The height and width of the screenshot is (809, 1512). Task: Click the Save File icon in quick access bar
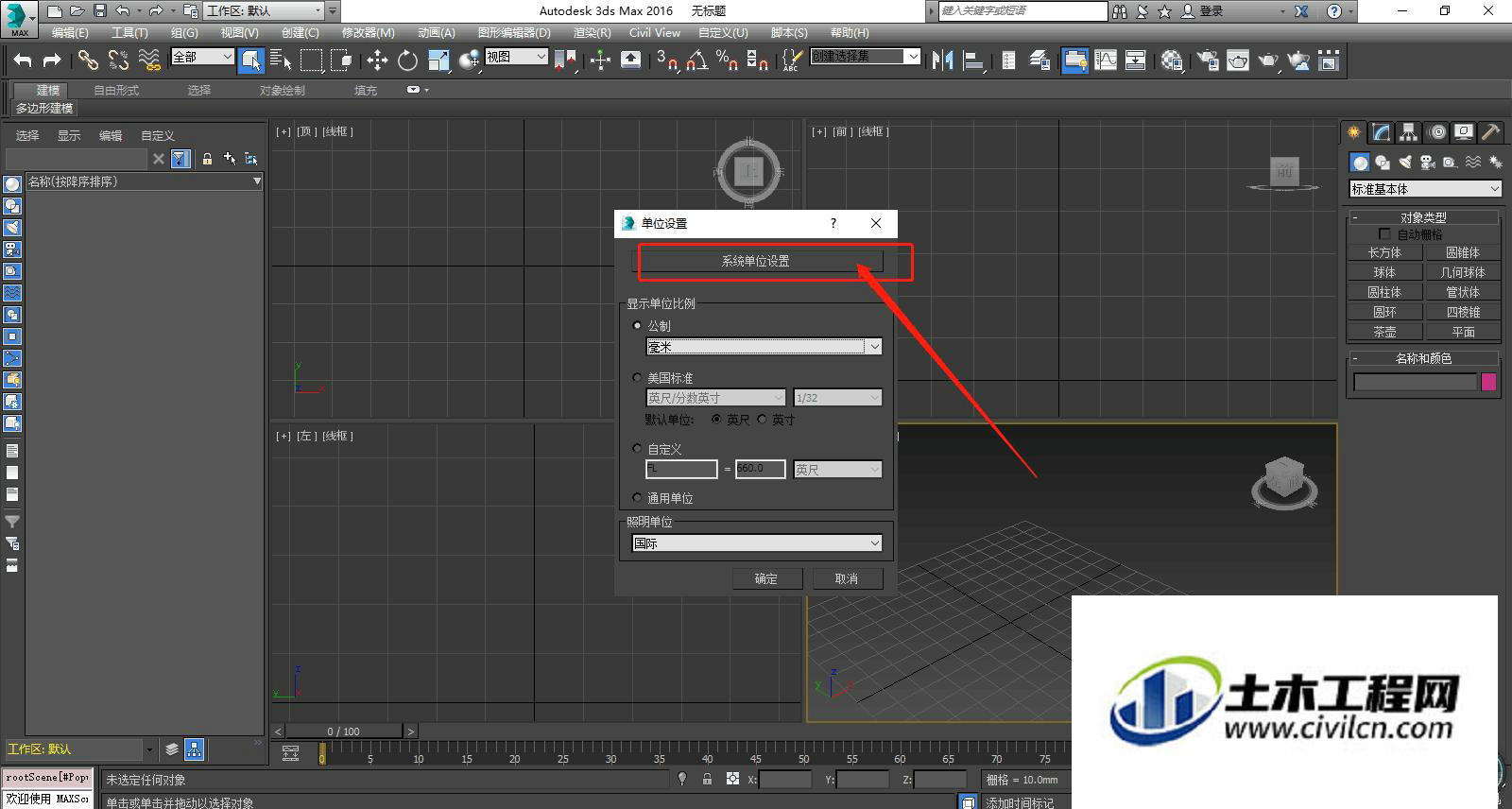[99, 11]
